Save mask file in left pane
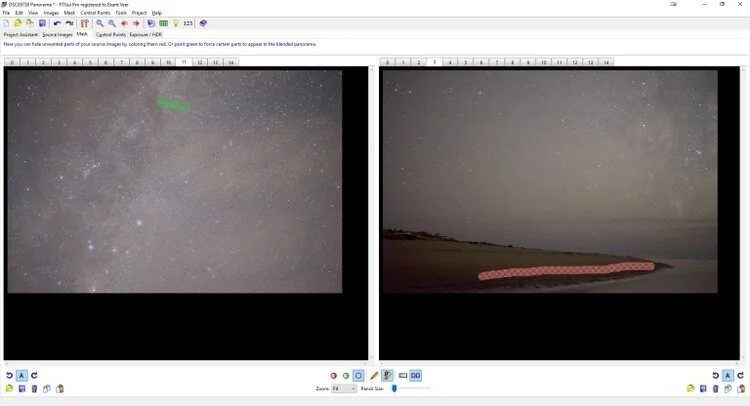The height and width of the screenshot is (406, 750). pyautogui.click(x=22, y=389)
